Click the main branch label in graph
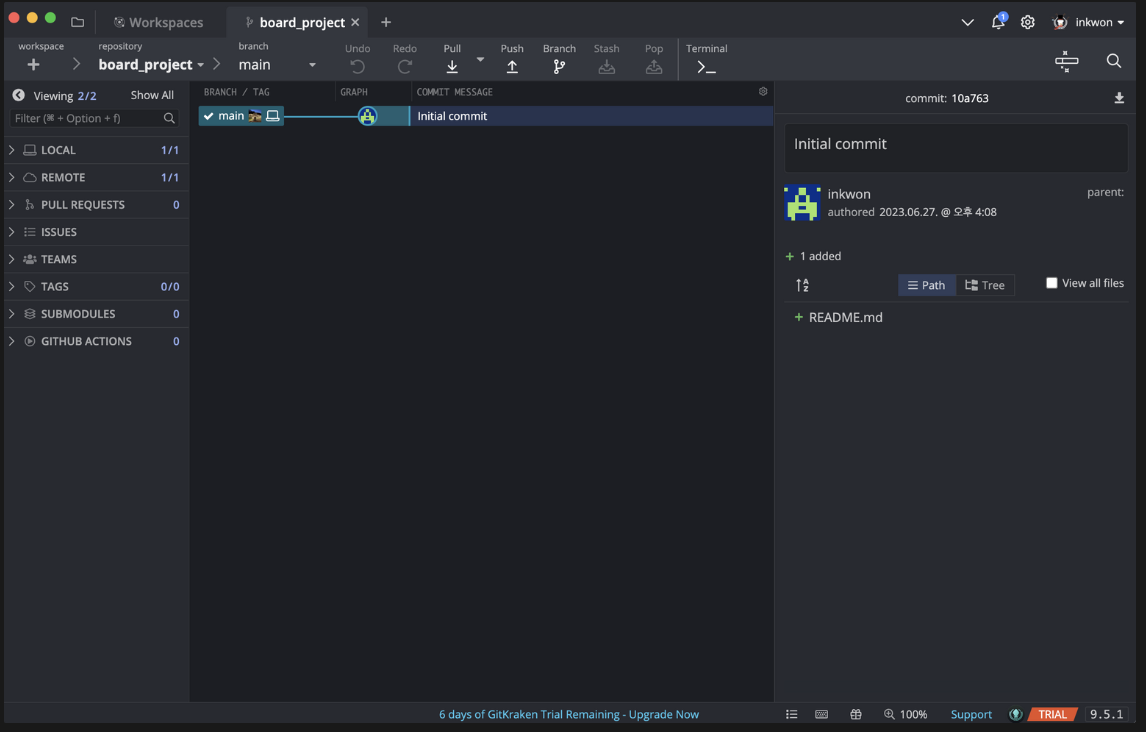The height and width of the screenshot is (732, 1146). pos(241,115)
